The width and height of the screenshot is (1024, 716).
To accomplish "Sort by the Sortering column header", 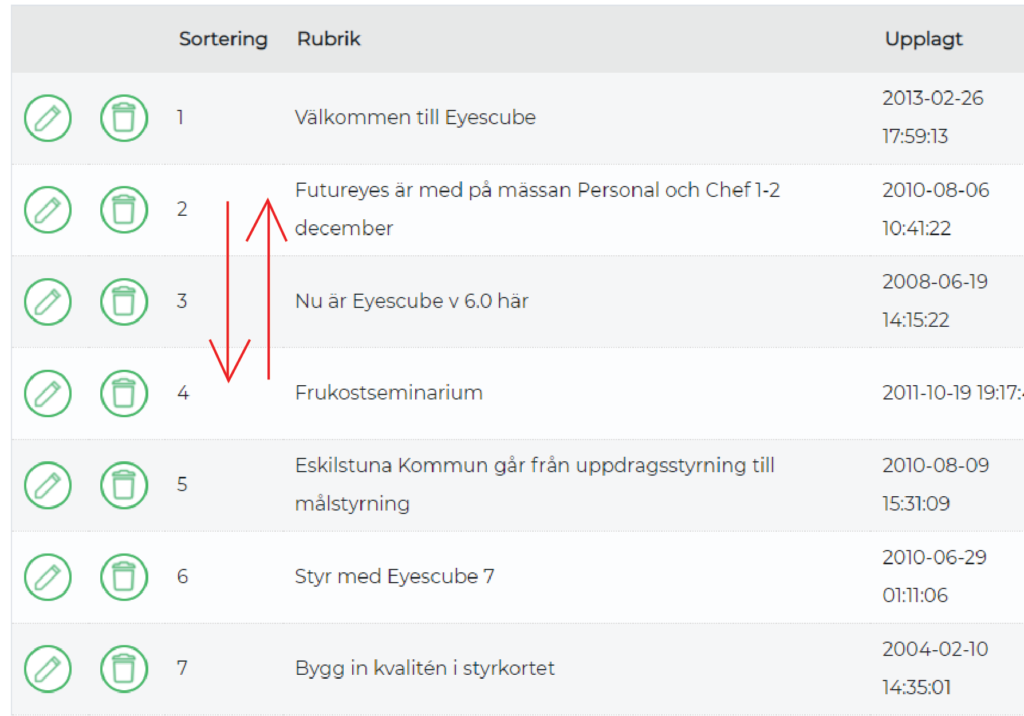I will 223,39.
